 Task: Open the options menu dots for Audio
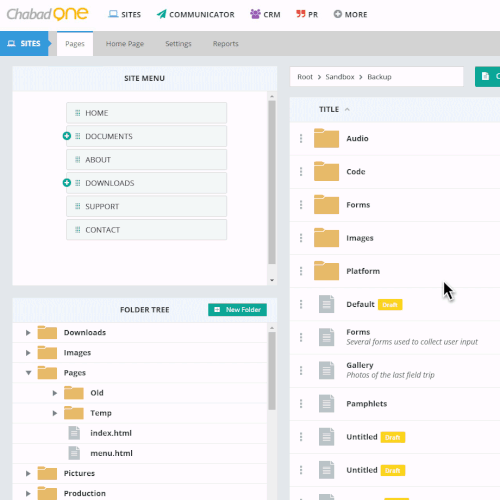point(301,138)
